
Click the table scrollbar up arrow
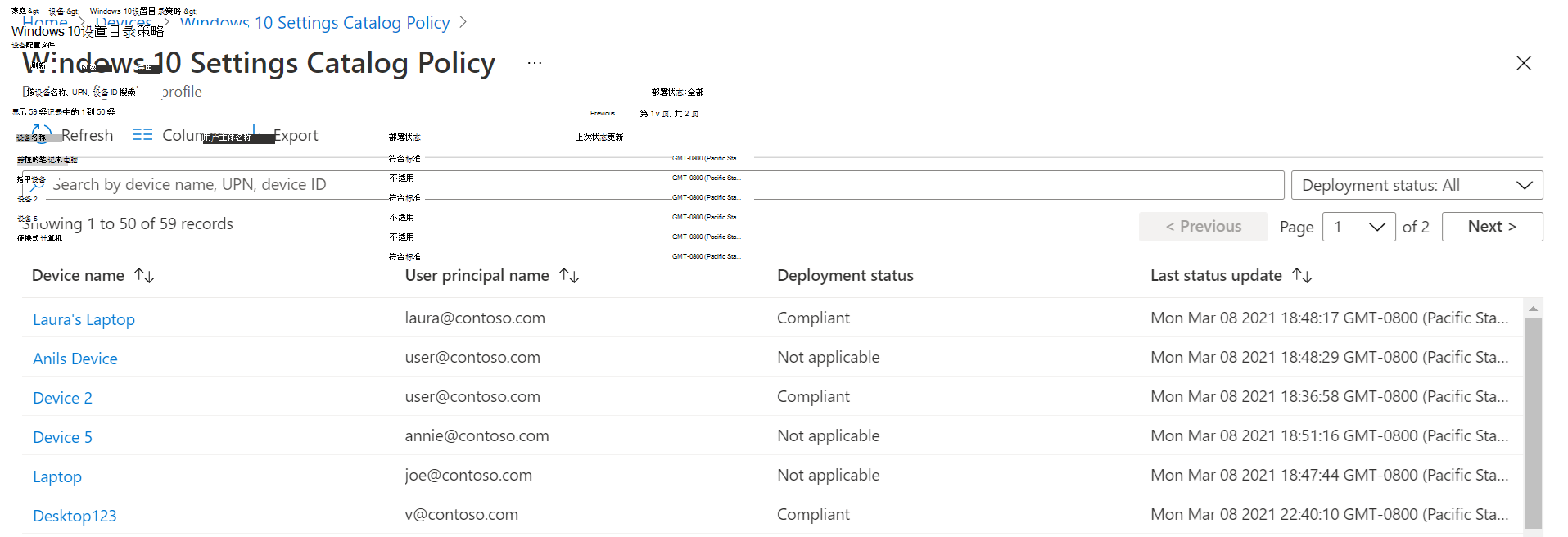click(1533, 309)
